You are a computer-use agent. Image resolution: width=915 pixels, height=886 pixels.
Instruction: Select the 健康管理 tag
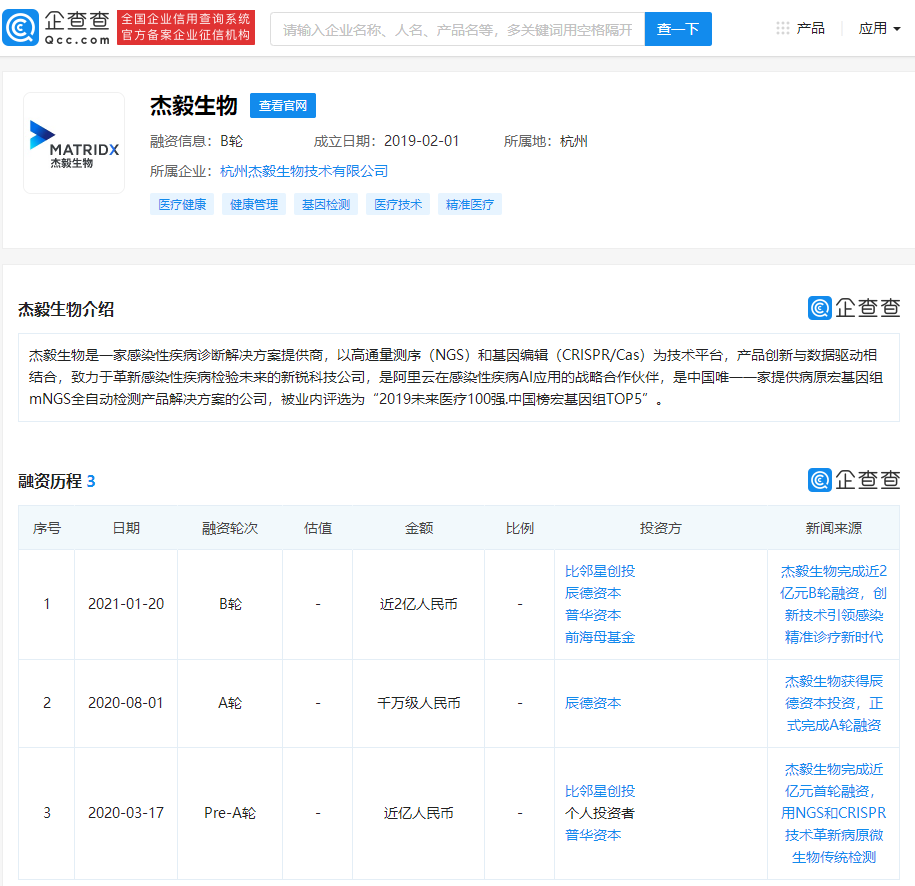pos(254,204)
